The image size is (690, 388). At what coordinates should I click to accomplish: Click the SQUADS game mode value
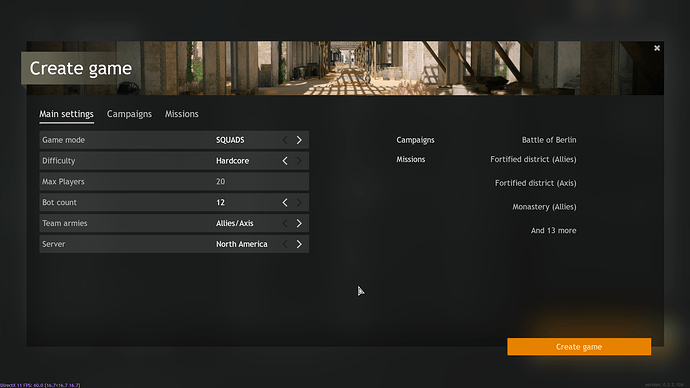pyautogui.click(x=230, y=140)
